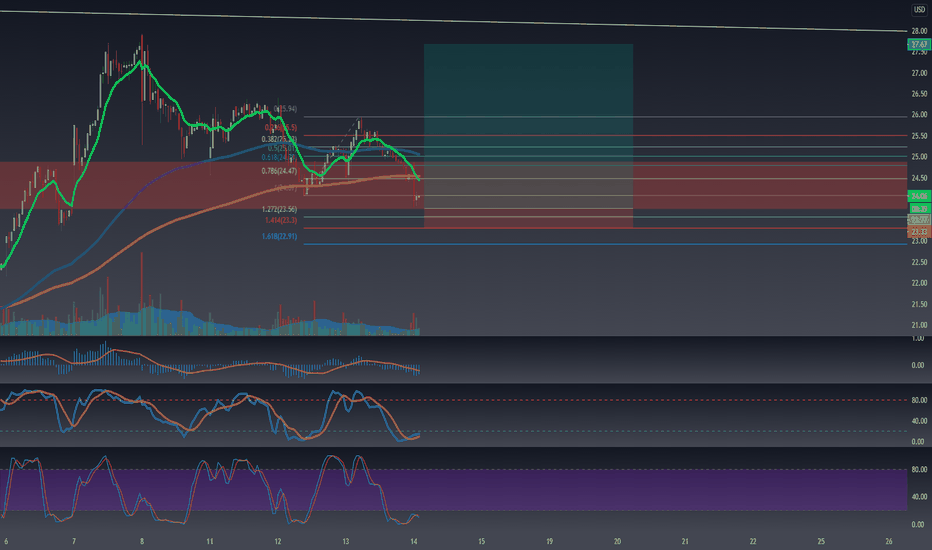Click date label 8 on time axis

(x=141, y=541)
